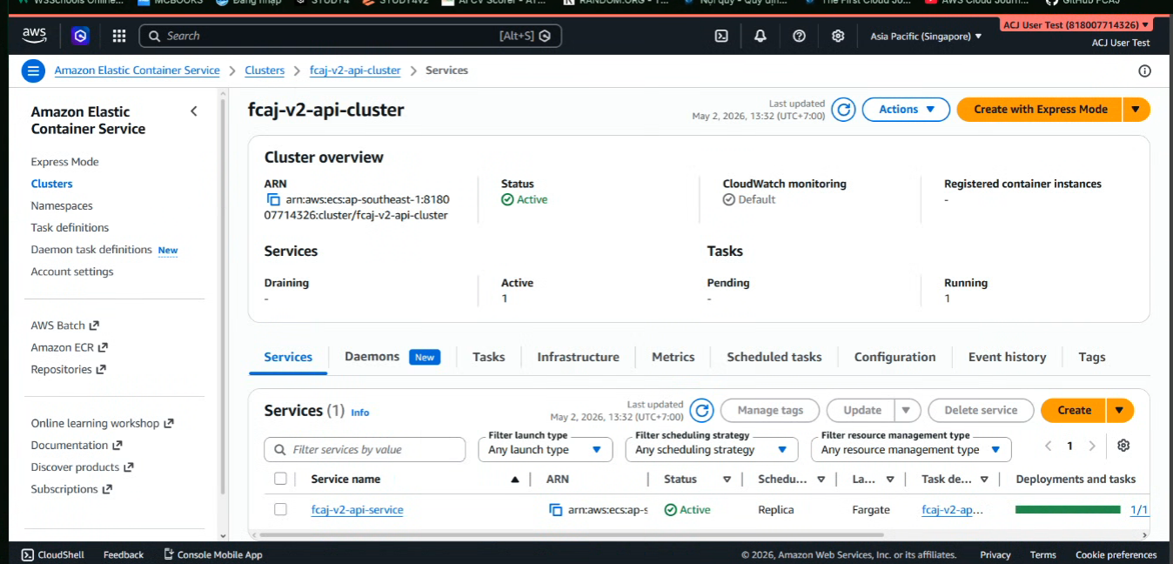Viewport: 1173px width, 564px height.
Task: Click the Amazon Q icon in search bar
Action: (x=545, y=36)
